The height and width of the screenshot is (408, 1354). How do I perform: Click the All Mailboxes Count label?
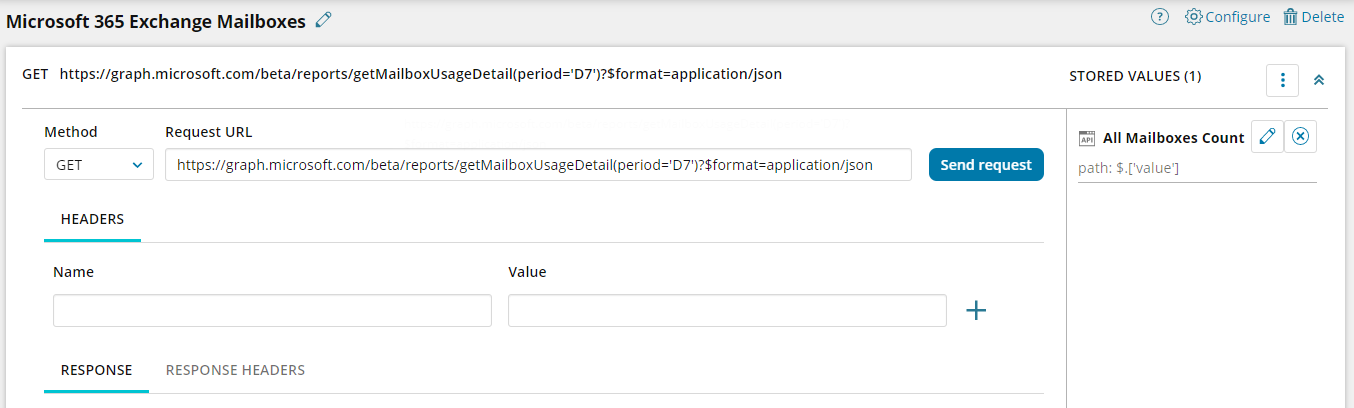(x=1173, y=138)
